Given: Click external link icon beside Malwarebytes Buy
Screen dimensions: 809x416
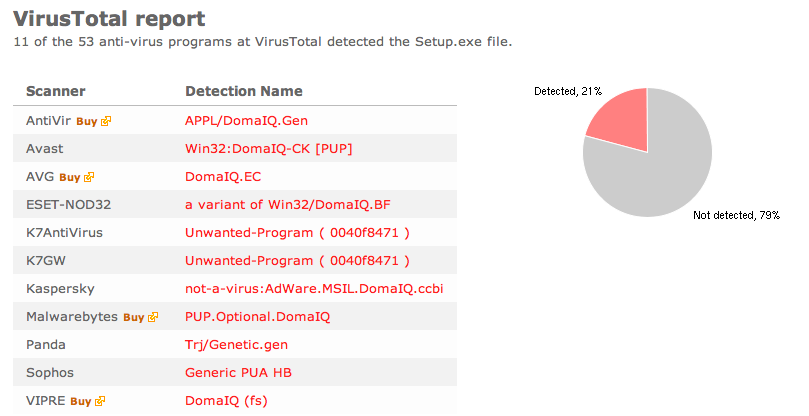Looking at the screenshot, I should pyautogui.click(x=153, y=317).
